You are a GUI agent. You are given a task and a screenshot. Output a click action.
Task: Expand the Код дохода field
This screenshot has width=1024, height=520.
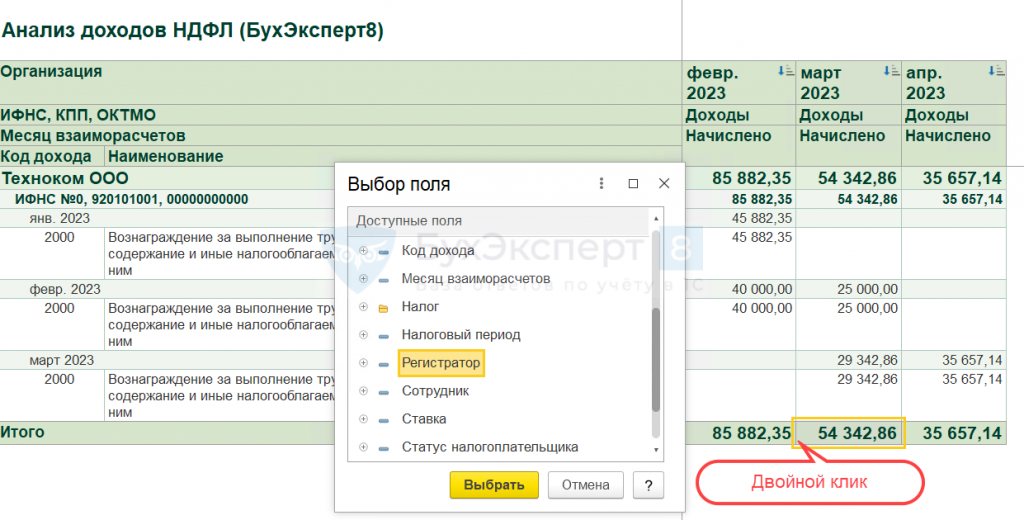pyautogui.click(x=364, y=251)
